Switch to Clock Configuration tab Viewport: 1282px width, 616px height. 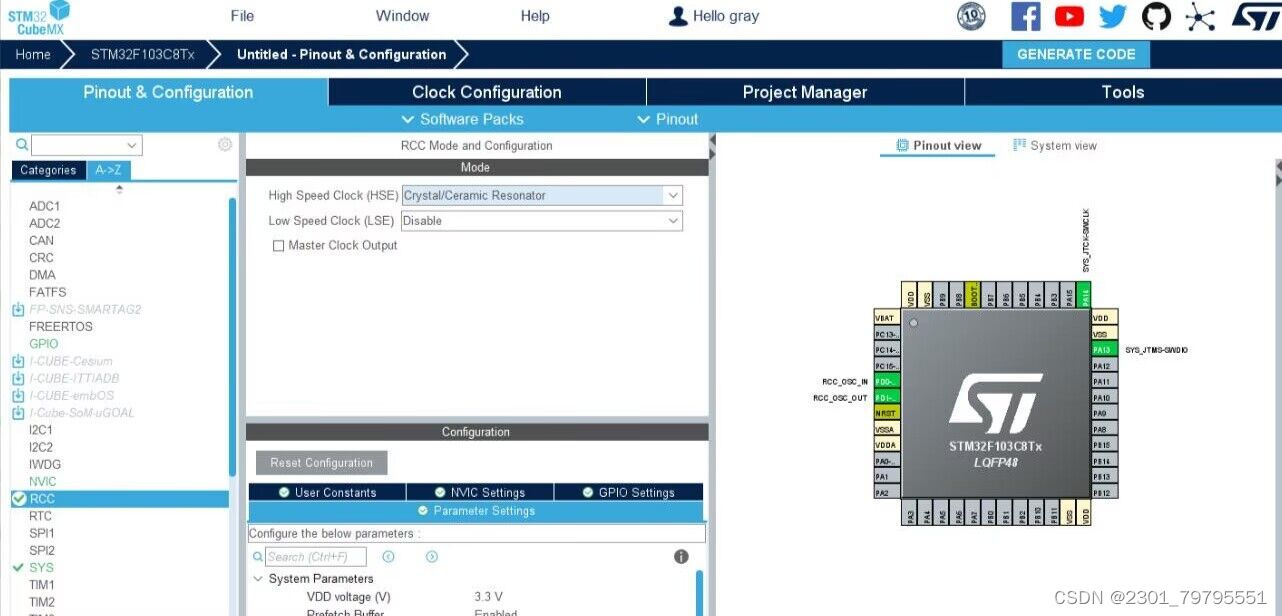point(487,92)
